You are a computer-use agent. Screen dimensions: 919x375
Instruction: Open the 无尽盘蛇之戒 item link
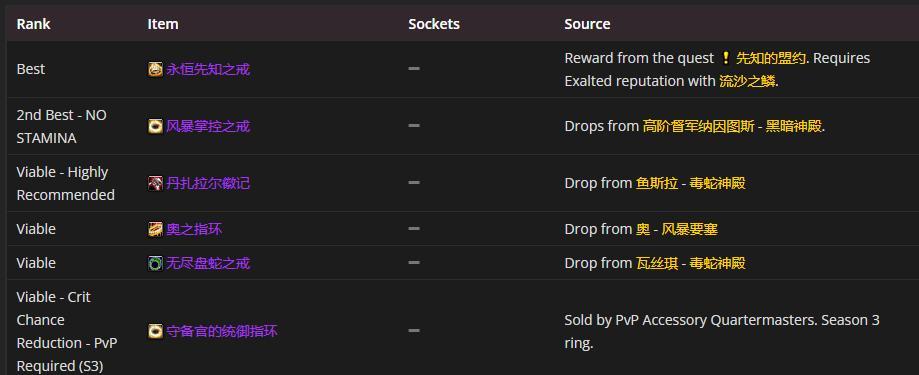(x=208, y=263)
